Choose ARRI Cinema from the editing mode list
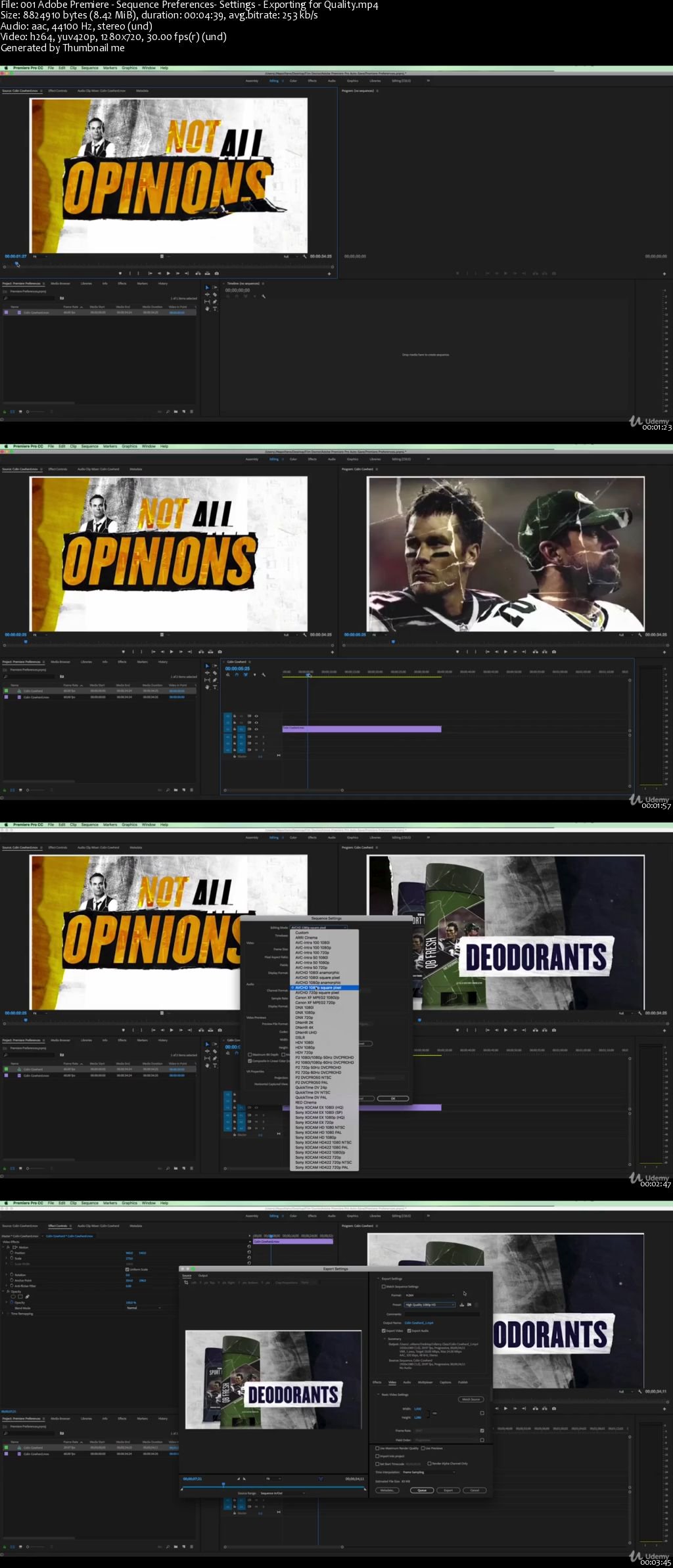The height and width of the screenshot is (1568, 673). (325, 938)
